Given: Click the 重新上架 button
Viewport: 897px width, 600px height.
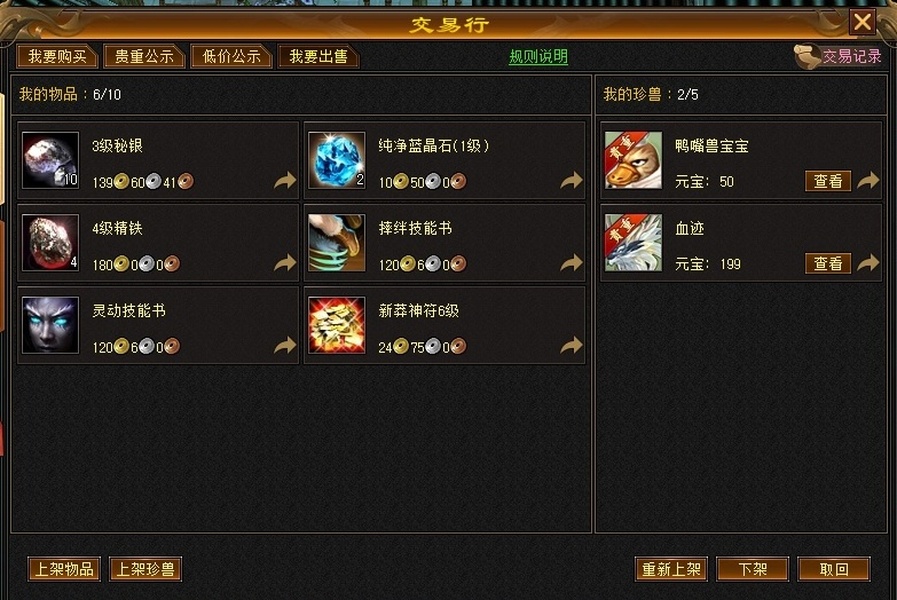Looking at the screenshot, I should tap(671, 569).
